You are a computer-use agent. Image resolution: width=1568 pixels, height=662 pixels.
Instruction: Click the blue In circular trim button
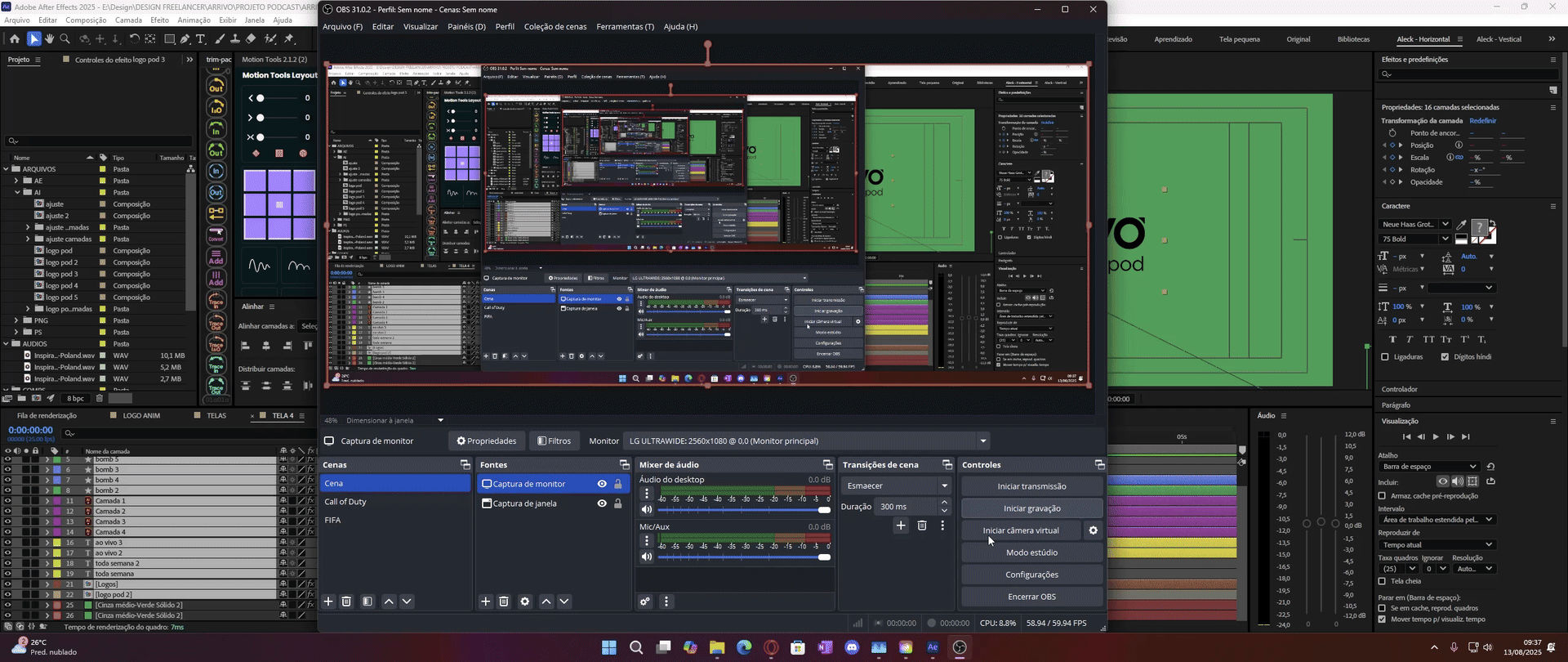(216, 172)
